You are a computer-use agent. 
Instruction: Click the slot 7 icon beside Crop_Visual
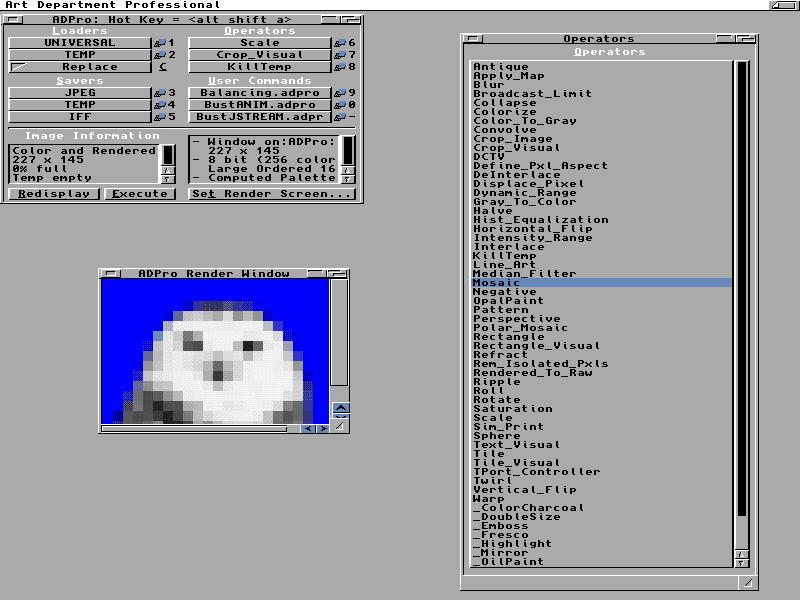(x=340, y=55)
